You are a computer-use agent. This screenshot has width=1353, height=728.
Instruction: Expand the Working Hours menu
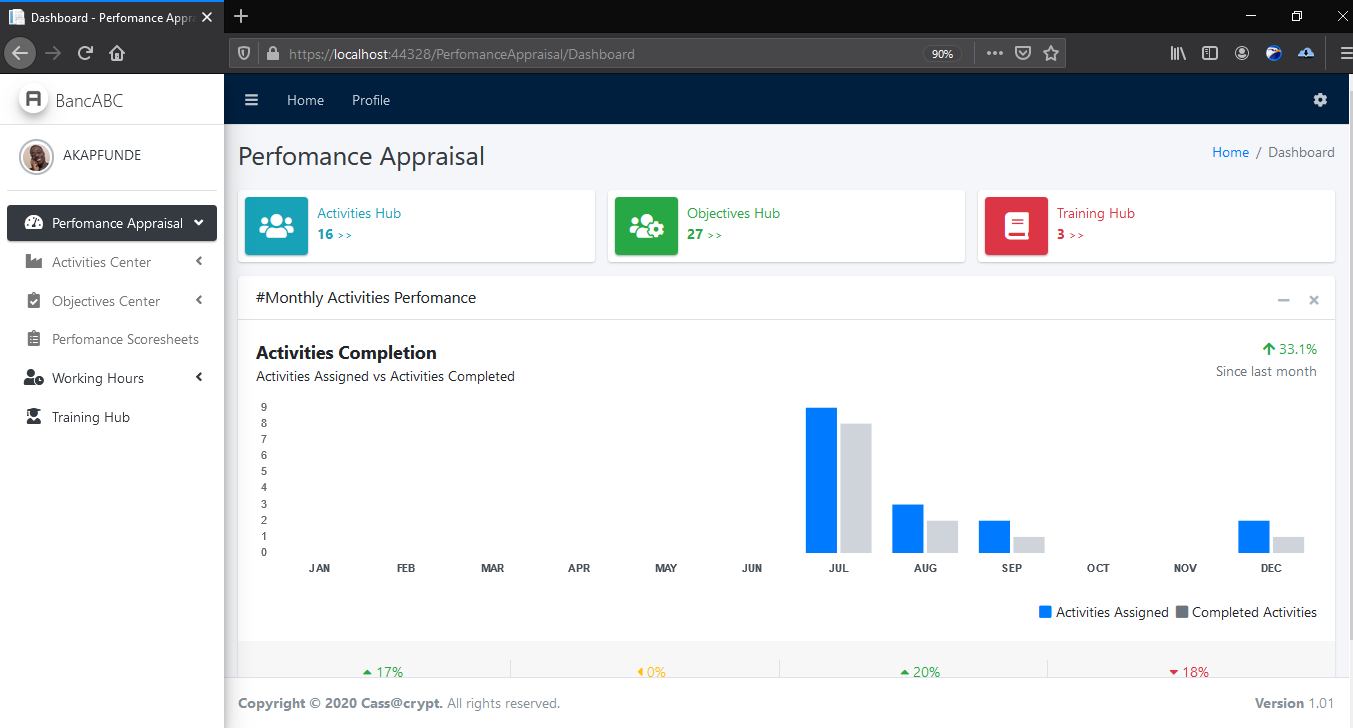(x=98, y=378)
